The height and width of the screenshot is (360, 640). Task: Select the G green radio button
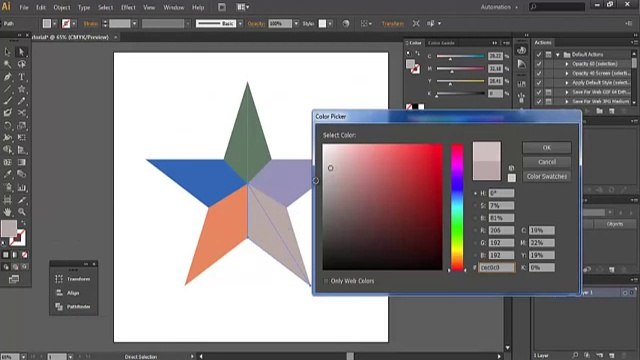475,243
